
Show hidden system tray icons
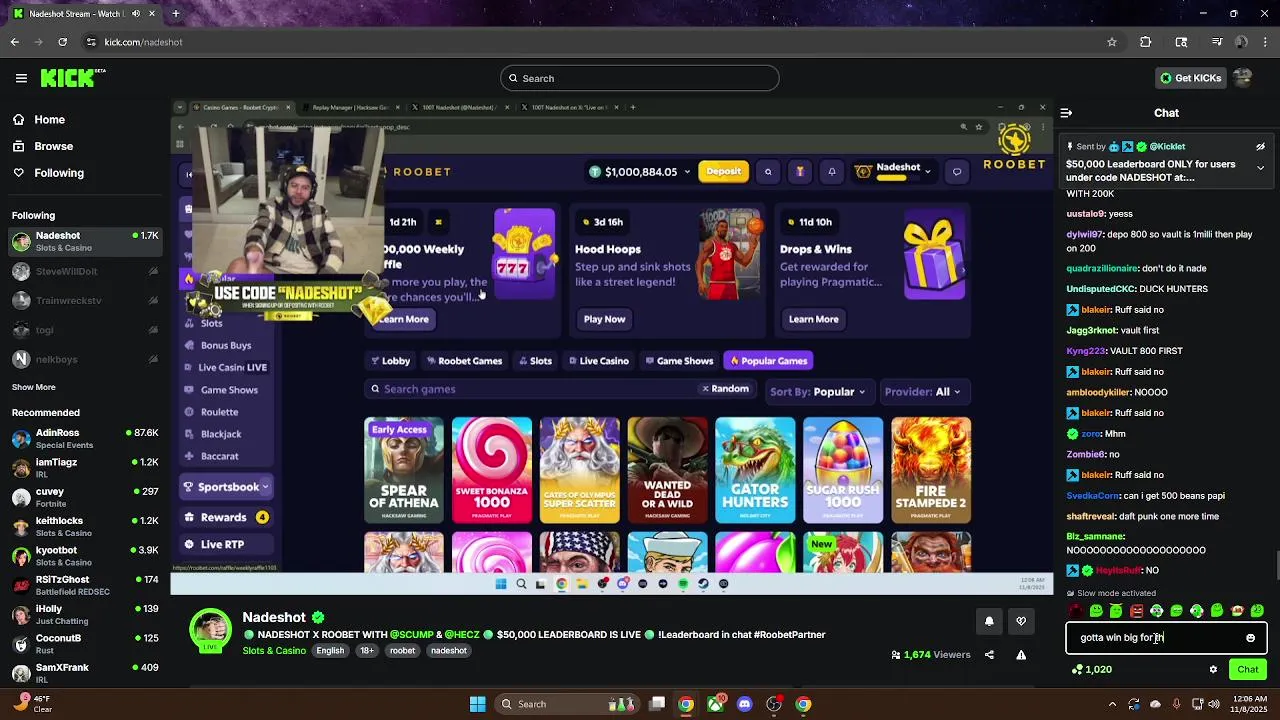click(x=1113, y=704)
